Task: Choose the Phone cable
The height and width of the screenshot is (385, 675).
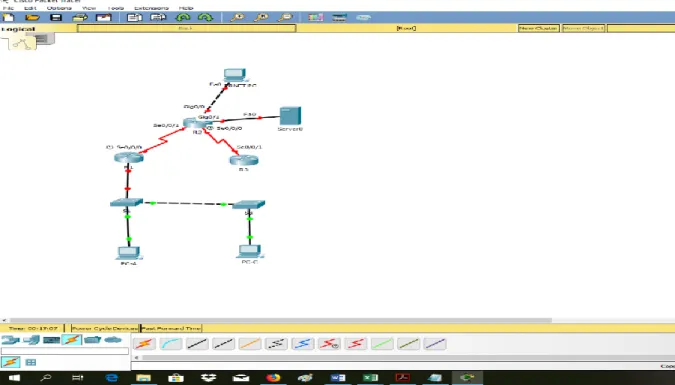Action: pos(276,344)
